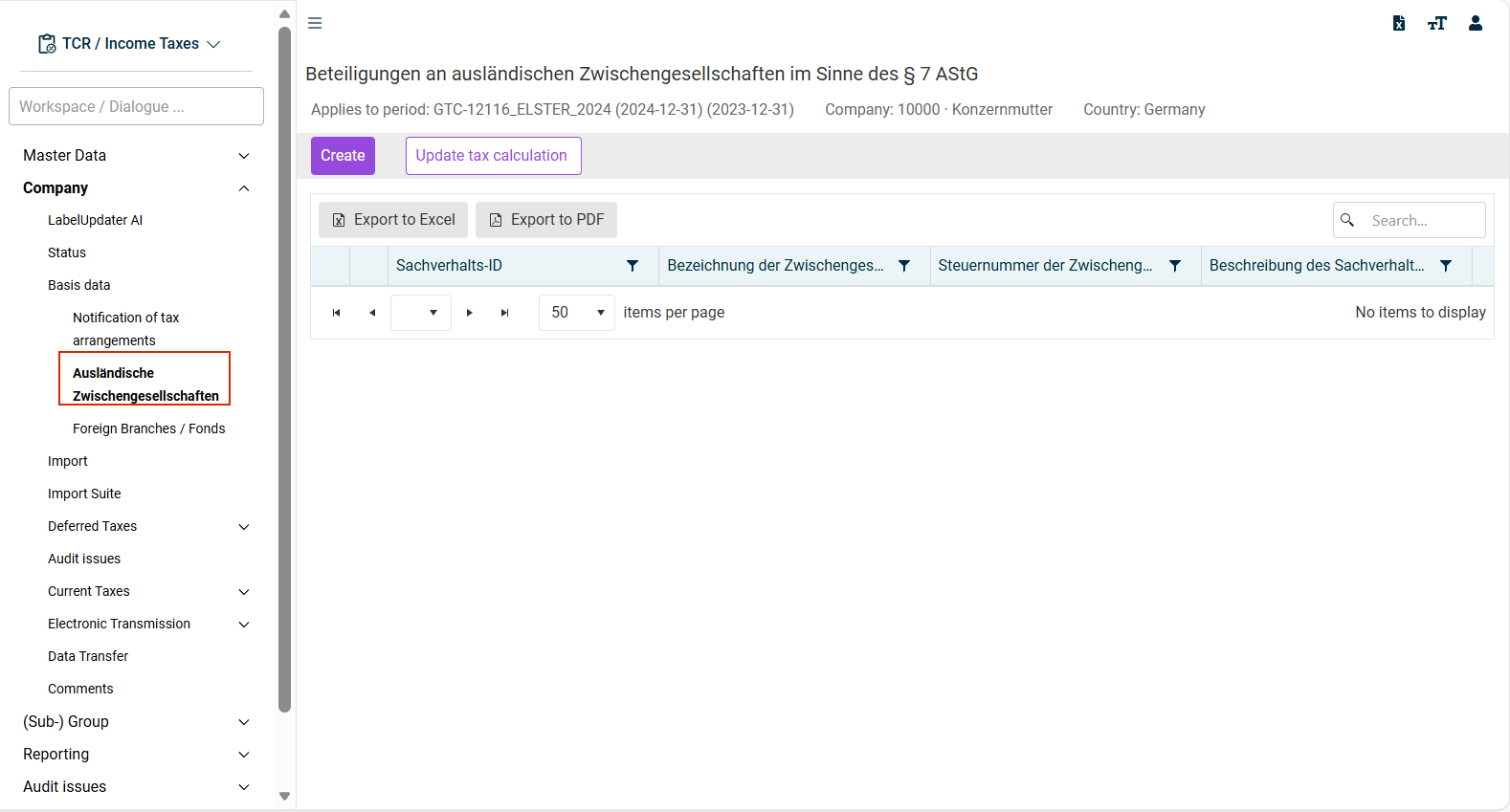Expand Deferred Taxes submenu
Screen dimensions: 1510x812
coord(244,527)
